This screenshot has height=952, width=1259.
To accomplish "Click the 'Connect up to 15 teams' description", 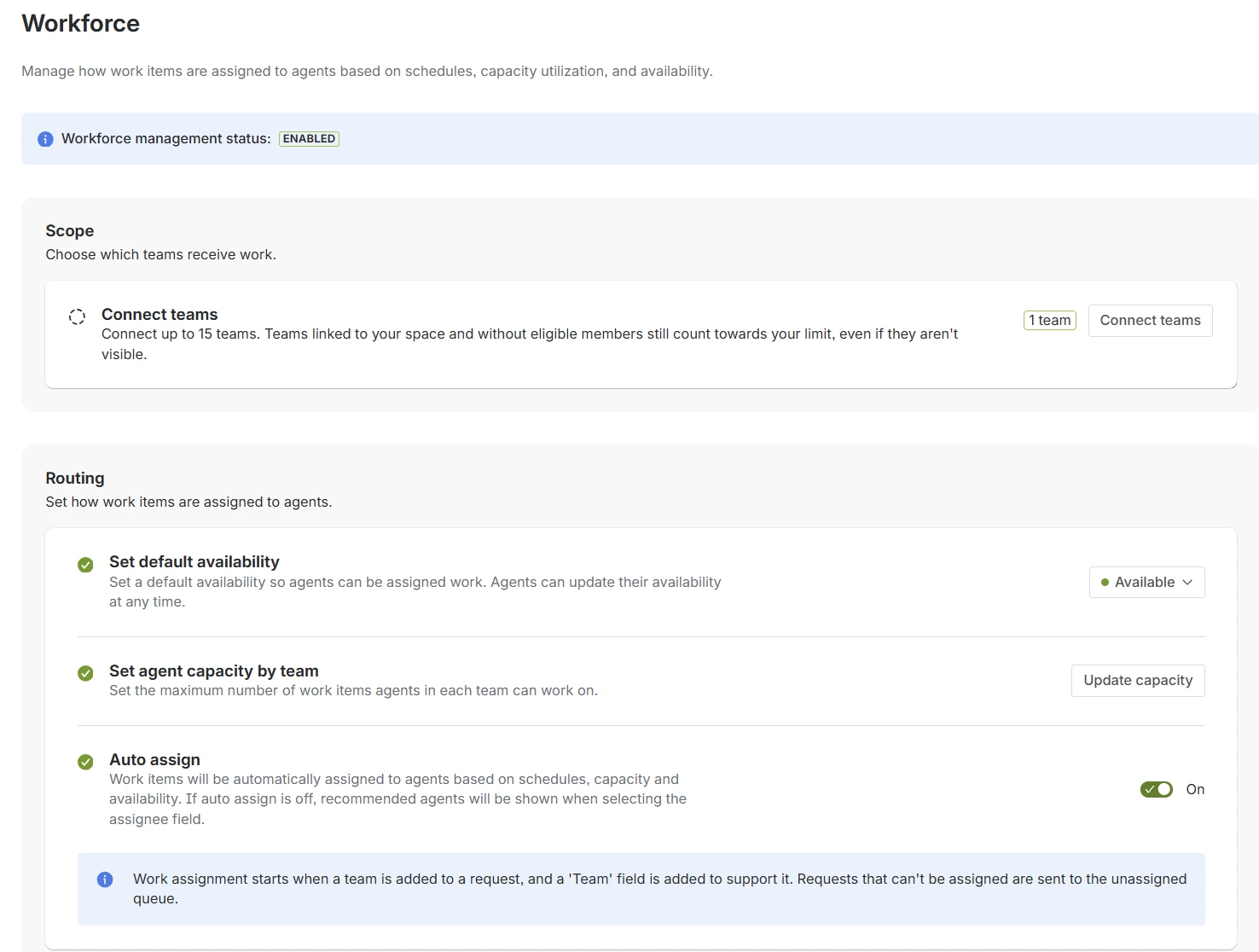I will 530,344.
